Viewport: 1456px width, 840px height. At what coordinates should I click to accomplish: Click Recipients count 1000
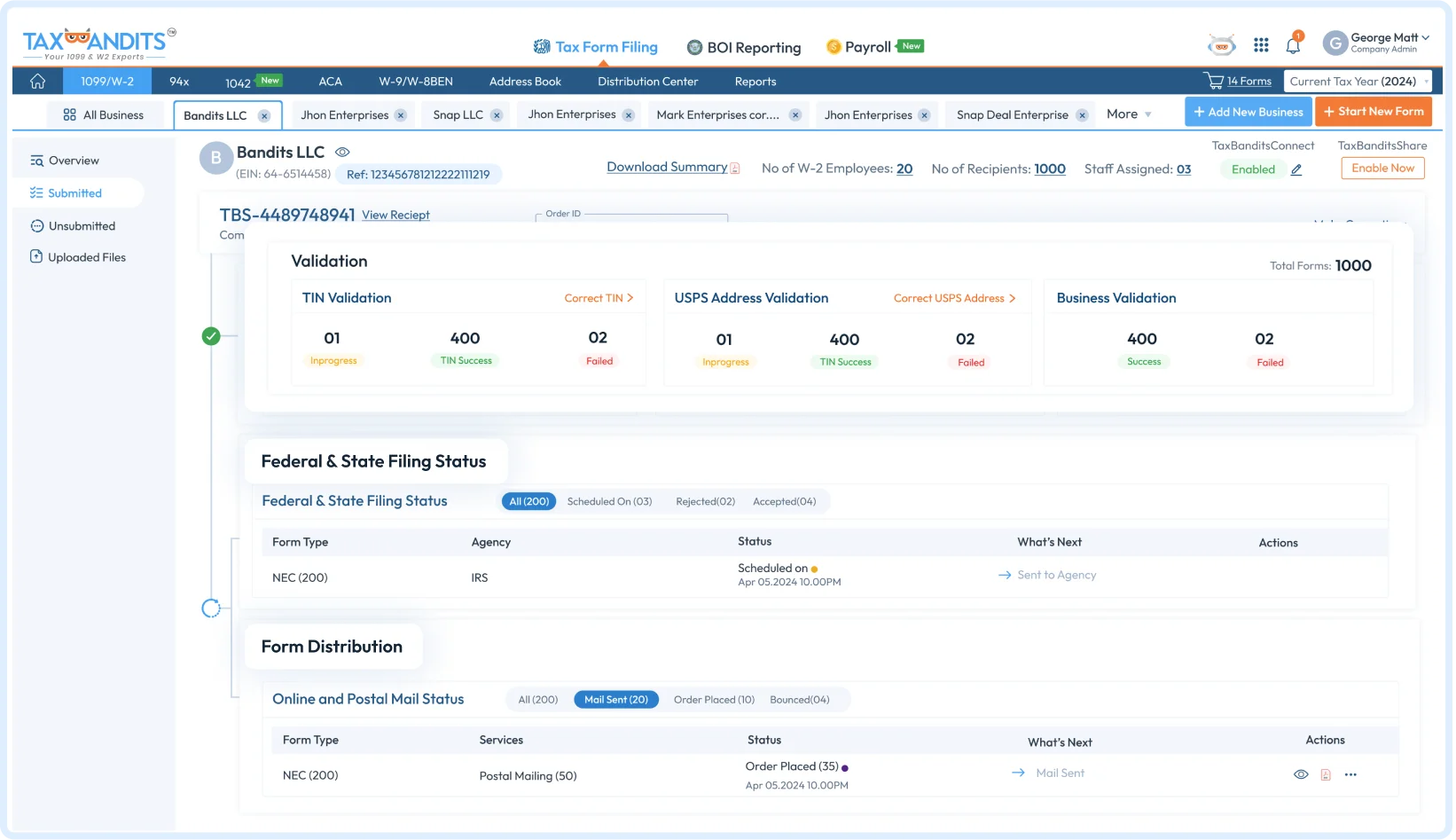(1052, 169)
